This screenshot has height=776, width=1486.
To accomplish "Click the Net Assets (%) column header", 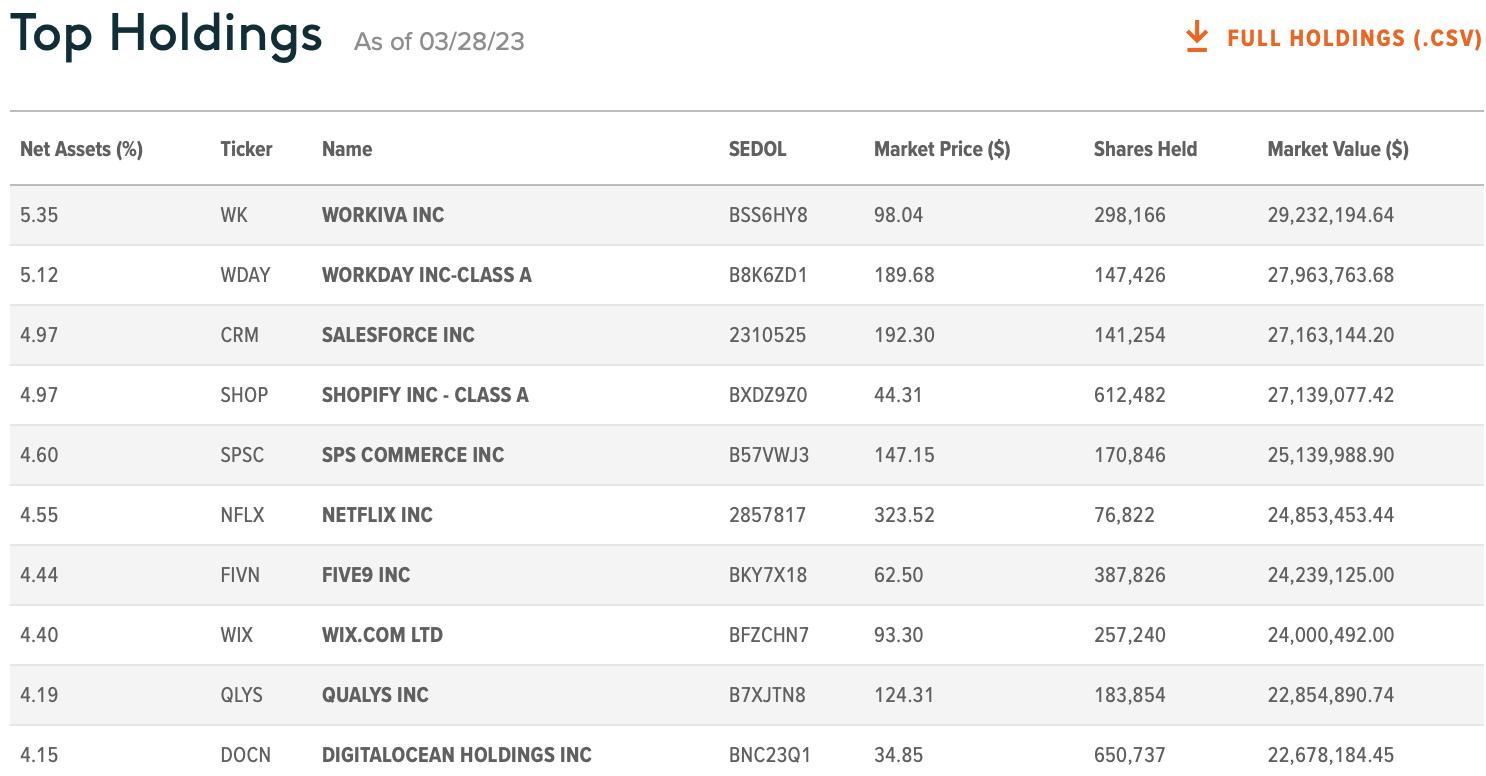I will 81,149.
